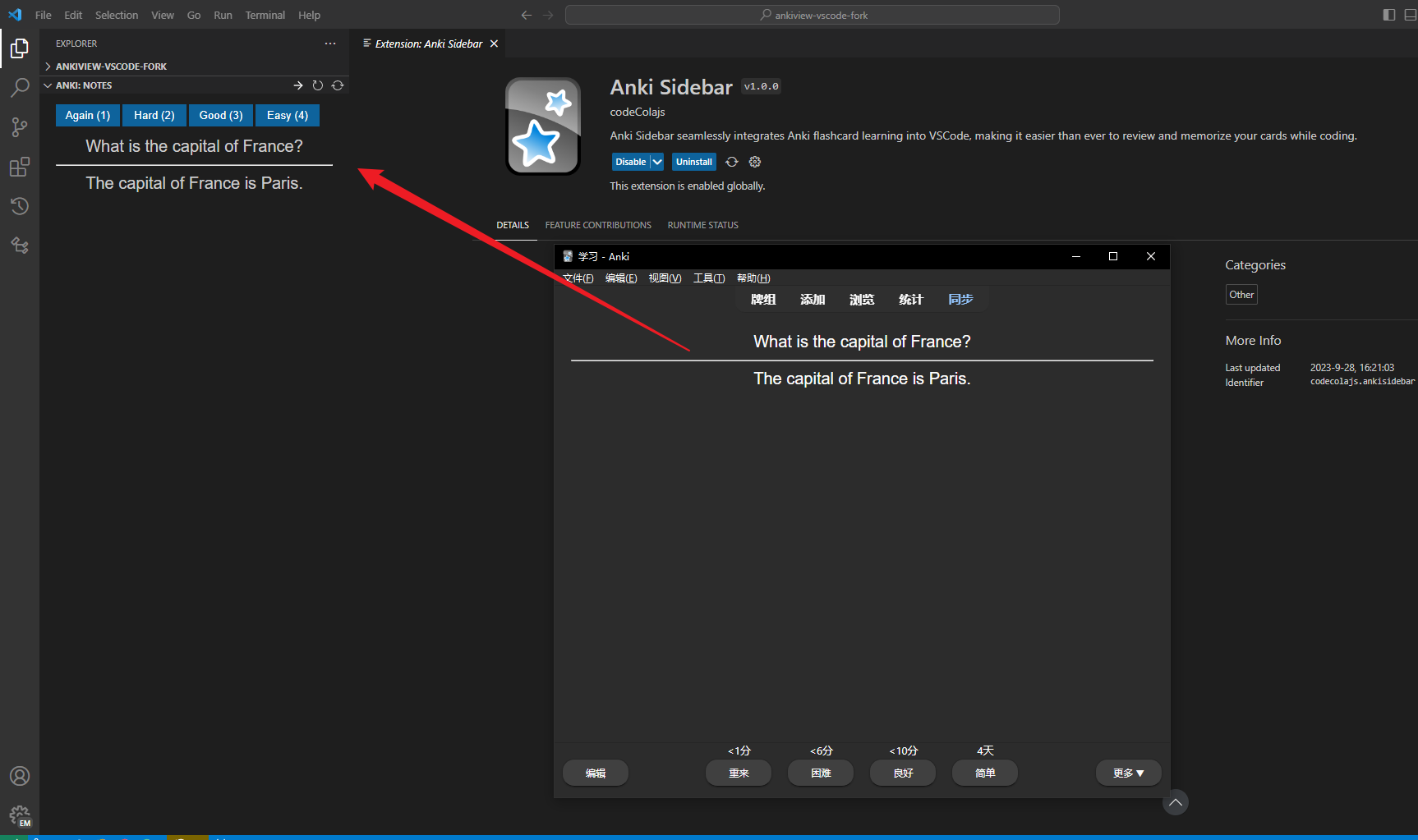Screen dimensions: 1418x840
Task: Close the Extension: Anki Sidebar tab
Action: pyautogui.click(x=494, y=44)
